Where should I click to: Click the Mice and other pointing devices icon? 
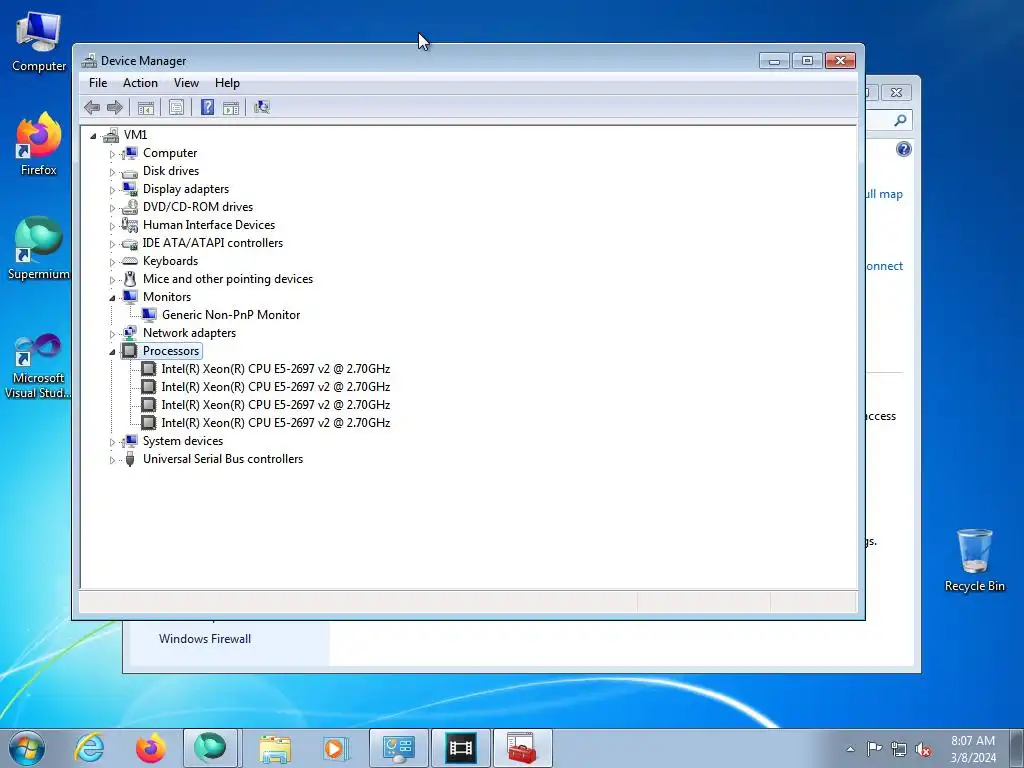click(130, 279)
